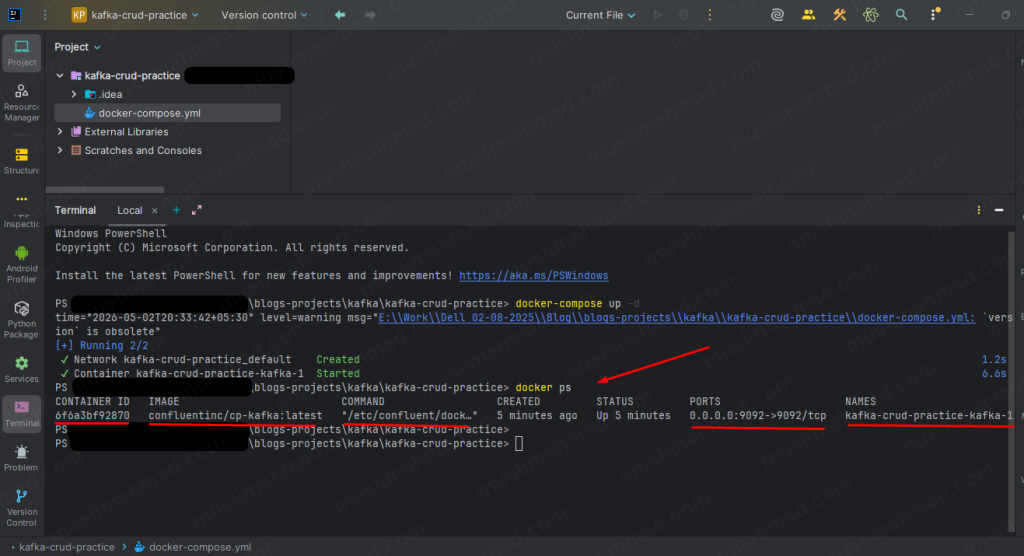Open the Services tool window

coord(22,369)
